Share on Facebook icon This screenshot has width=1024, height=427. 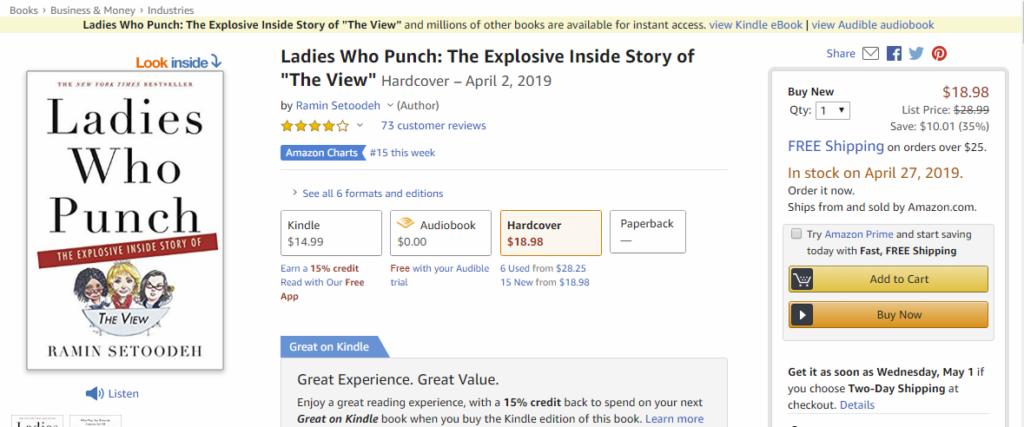click(894, 54)
